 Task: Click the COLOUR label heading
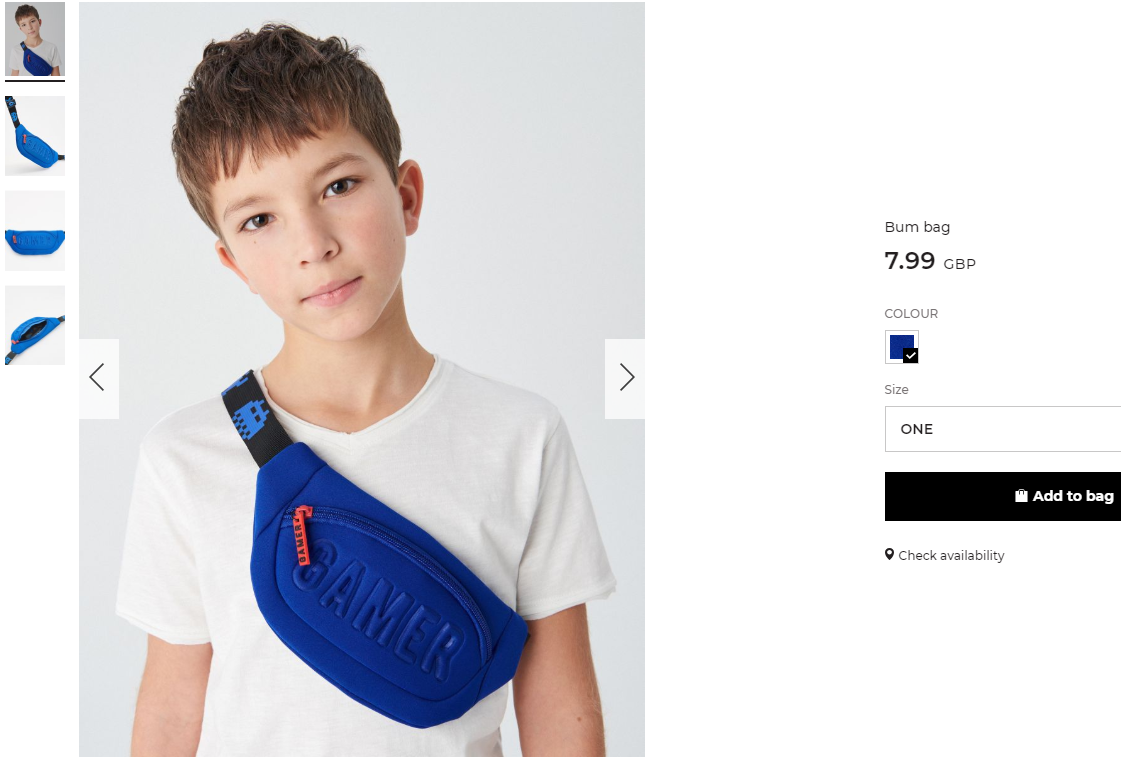tap(911, 314)
